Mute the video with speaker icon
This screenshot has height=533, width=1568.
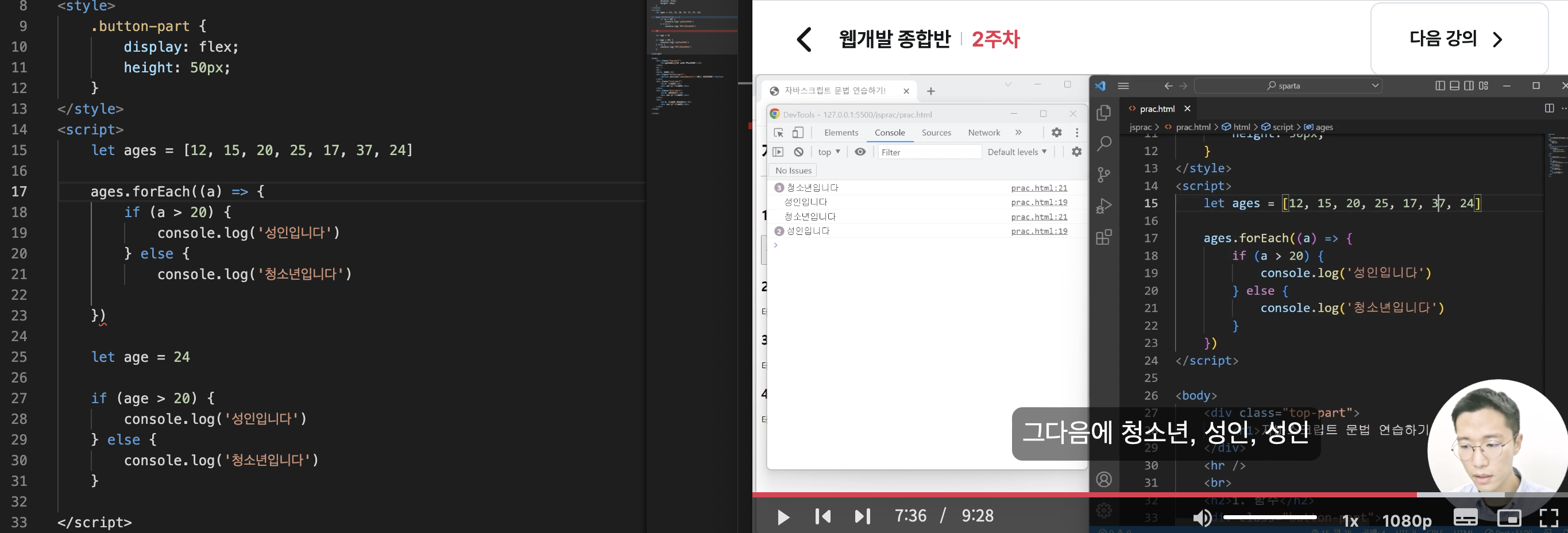click(1202, 518)
